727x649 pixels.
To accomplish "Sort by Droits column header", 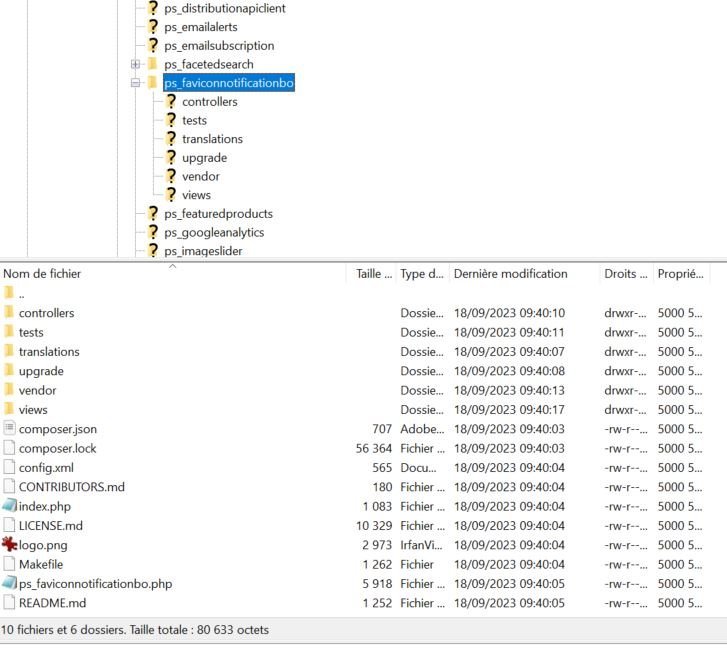I will point(625,274).
